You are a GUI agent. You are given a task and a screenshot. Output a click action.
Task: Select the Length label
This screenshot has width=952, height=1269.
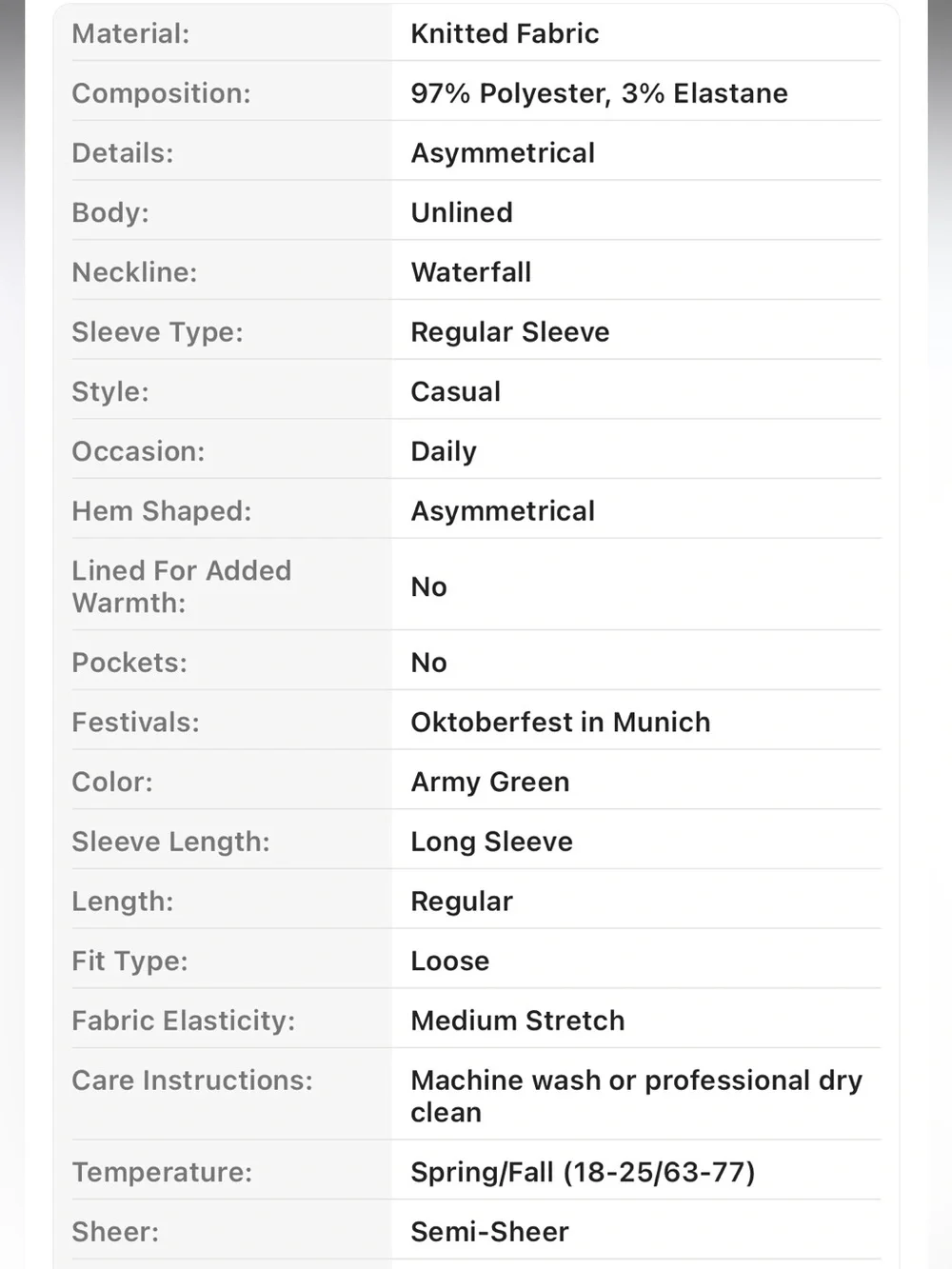pos(123,902)
